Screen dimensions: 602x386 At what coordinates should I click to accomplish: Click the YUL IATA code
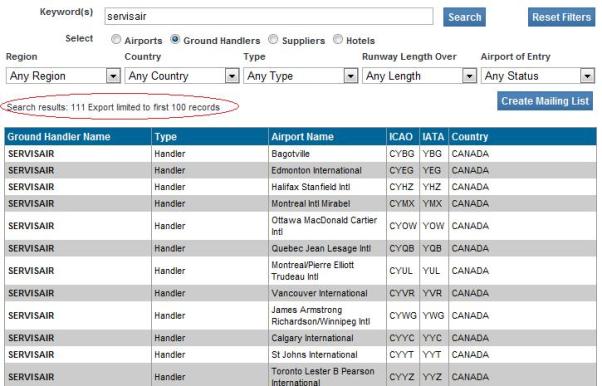[x=431, y=270]
